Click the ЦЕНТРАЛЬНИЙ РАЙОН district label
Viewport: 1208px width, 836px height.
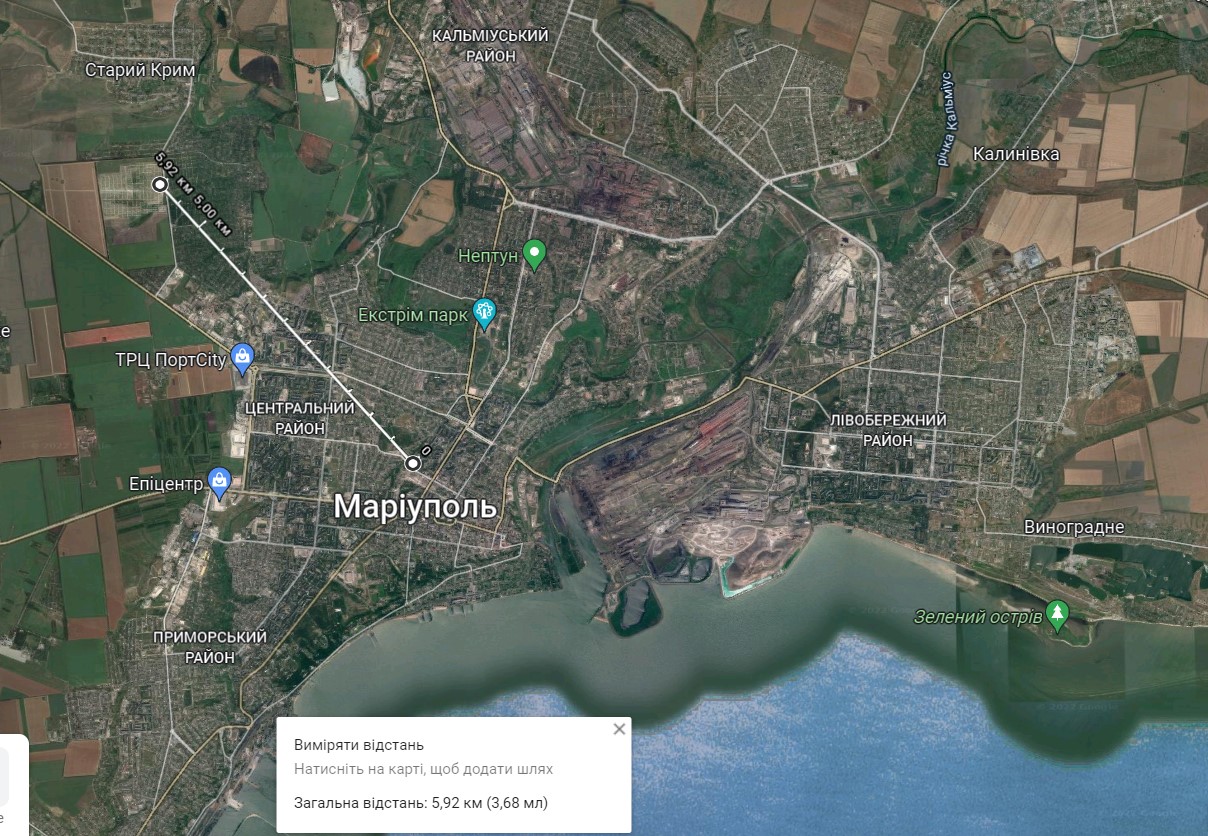coord(300,418)
